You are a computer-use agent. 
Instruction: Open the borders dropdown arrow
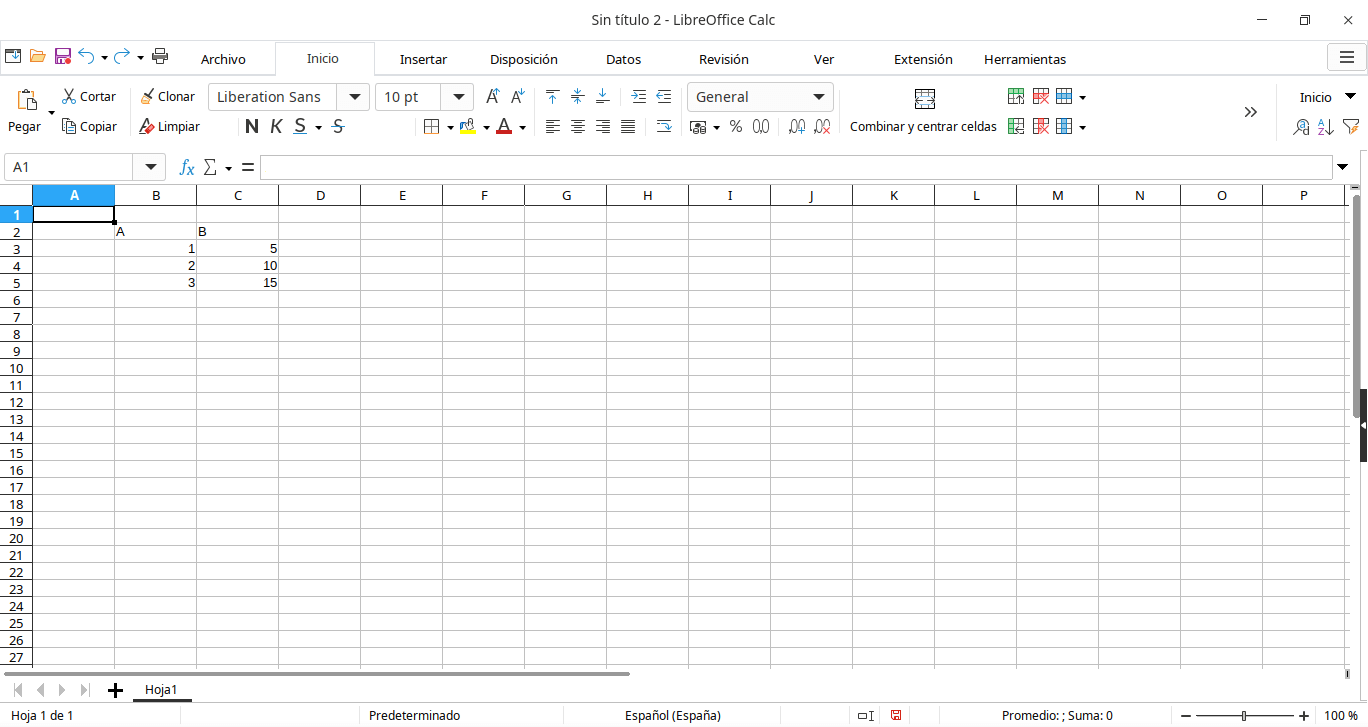450,127
